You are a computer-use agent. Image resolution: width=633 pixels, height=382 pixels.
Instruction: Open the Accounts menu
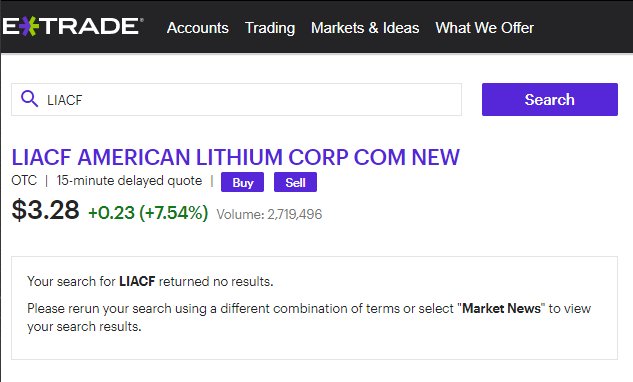(x=198, y=28)
